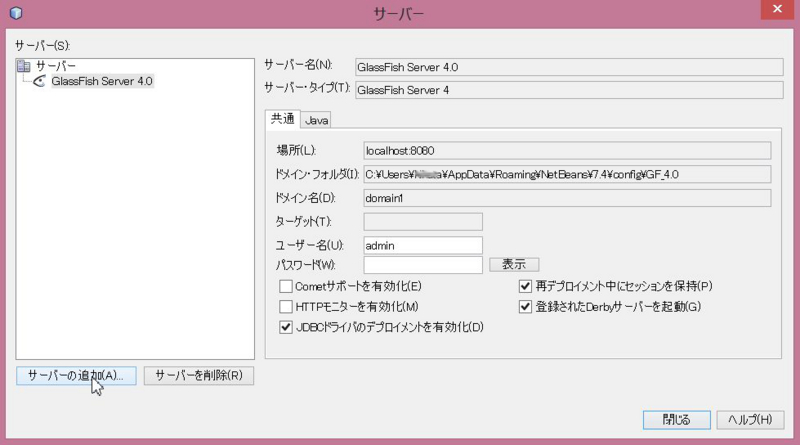
Task: Click the ドメイン名 field showing domain1
Action: tap(567, 198)
